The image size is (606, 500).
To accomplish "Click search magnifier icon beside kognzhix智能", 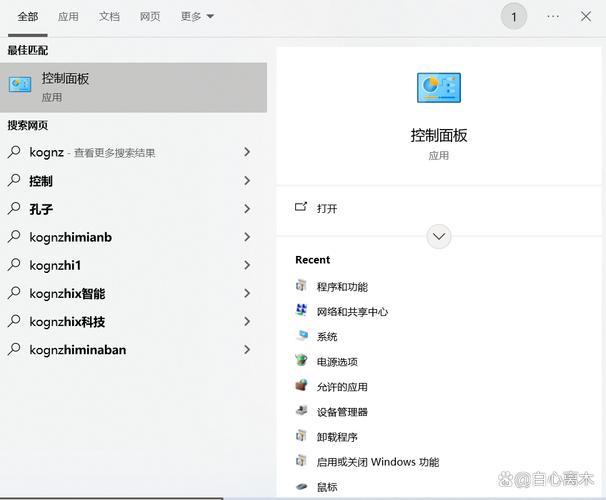I will (14, 293).
